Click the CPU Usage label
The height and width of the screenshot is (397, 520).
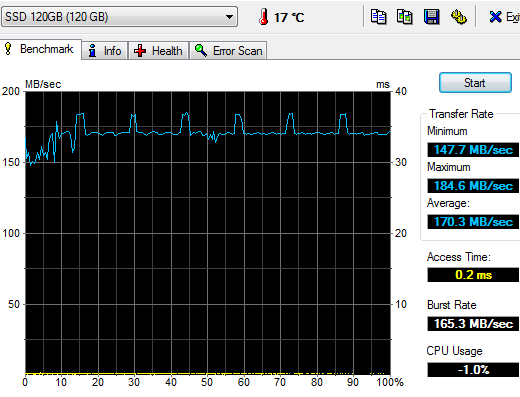[454, 351]
